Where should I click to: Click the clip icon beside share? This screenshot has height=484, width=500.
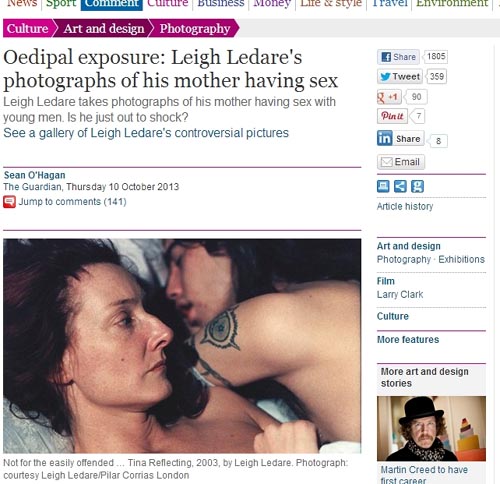tap(417, 186)
